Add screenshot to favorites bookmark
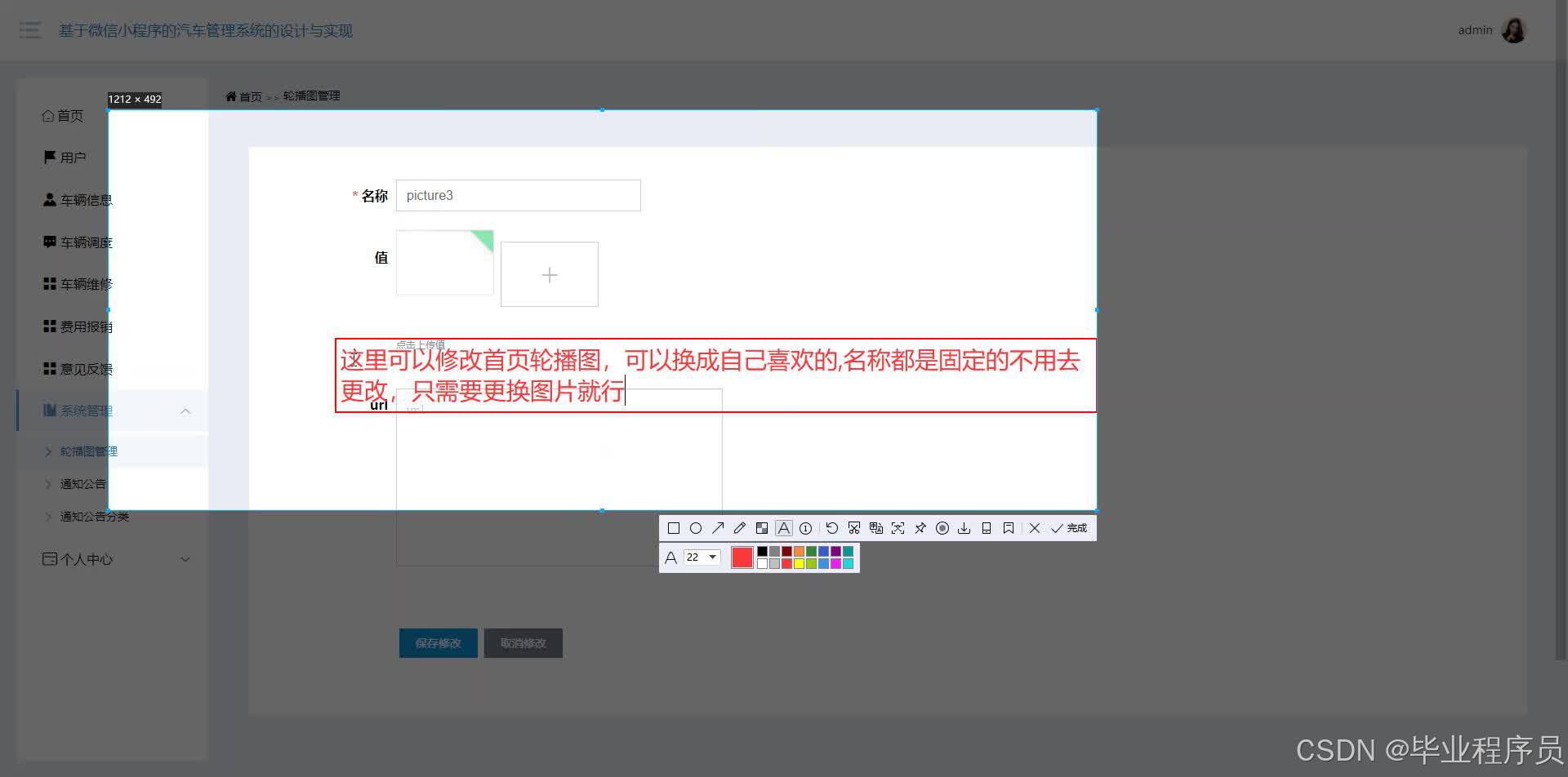This screenshot has height=777, width=1568. tap(1009, 528)
